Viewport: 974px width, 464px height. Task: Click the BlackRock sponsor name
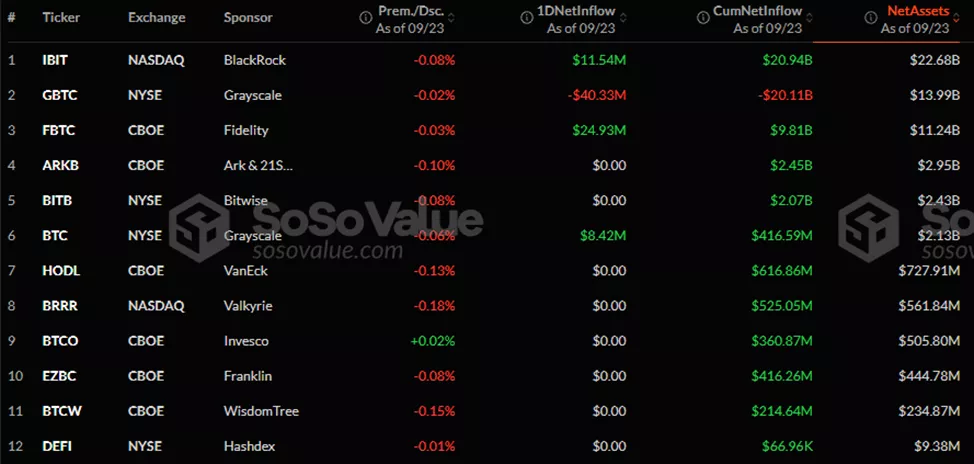pos(255,60)
